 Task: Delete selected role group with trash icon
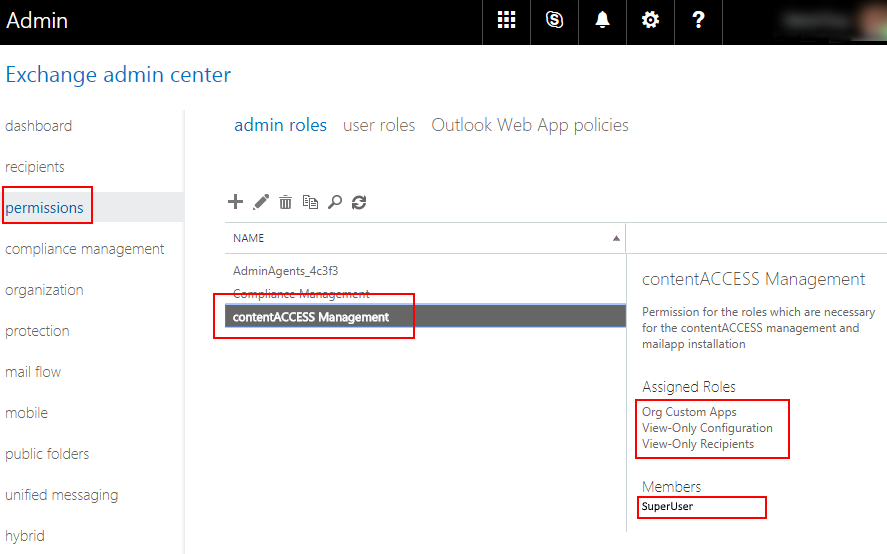click(x=285, y=202)
